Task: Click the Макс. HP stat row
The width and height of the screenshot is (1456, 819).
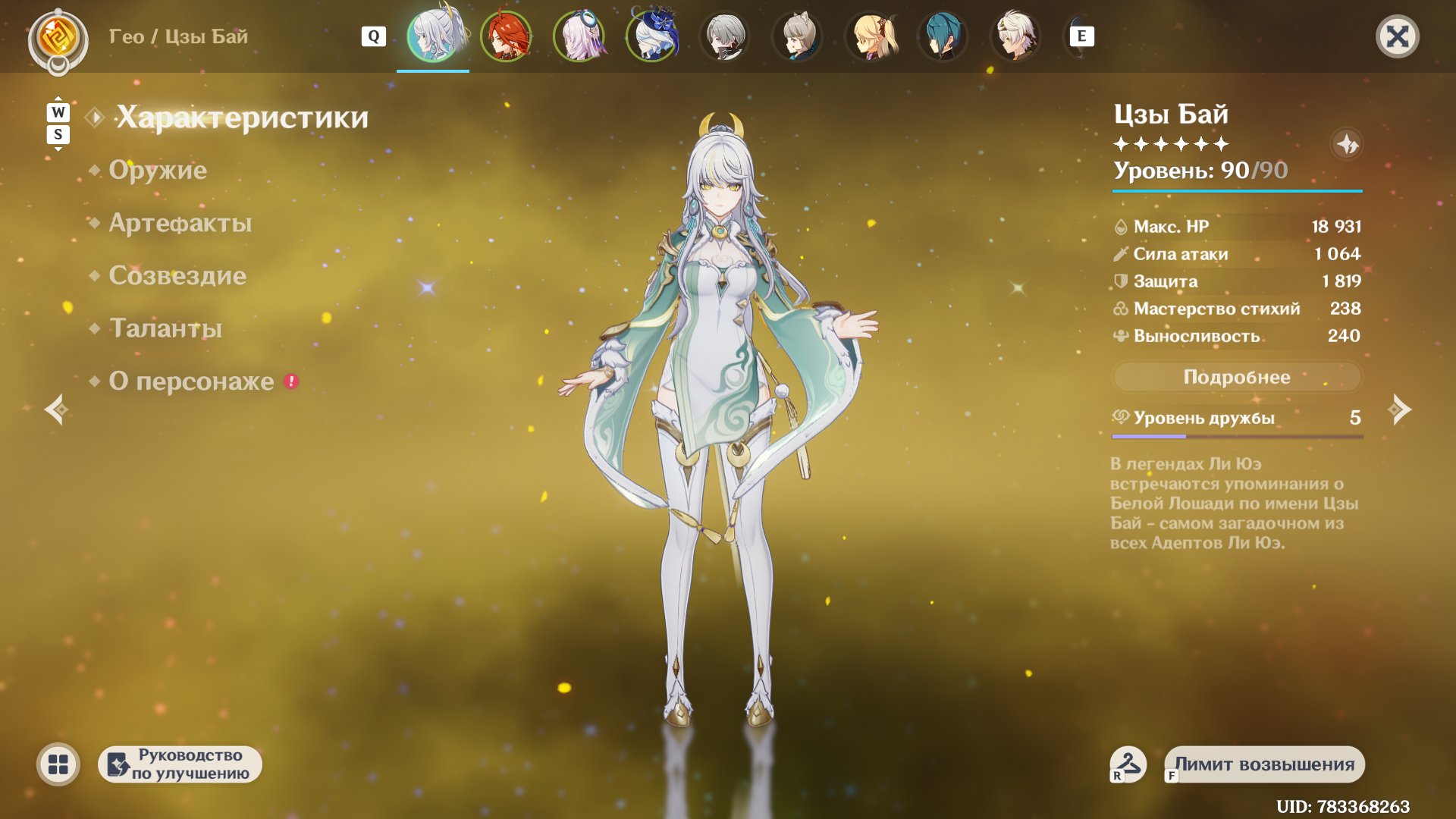Action: [1238, 226]
